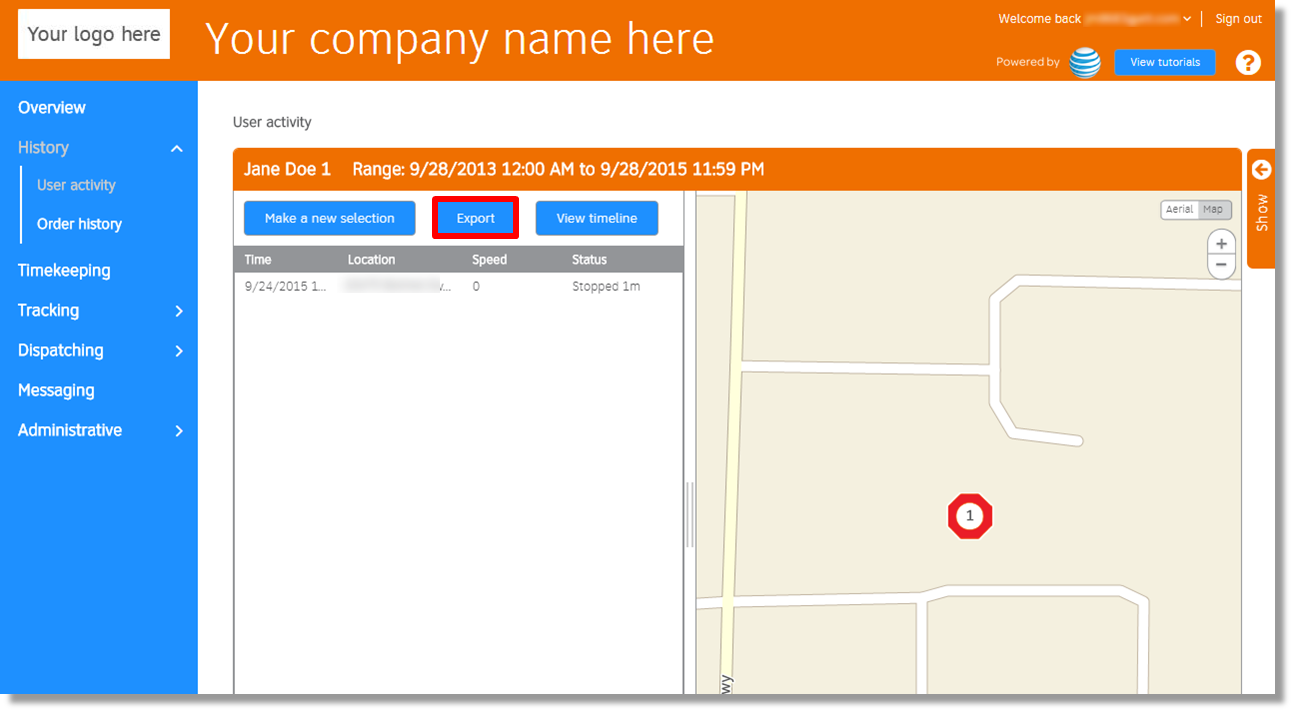This screenshot has width=1293, height=712.
Task: Click View timeline
Action: [x=596, y=218]
